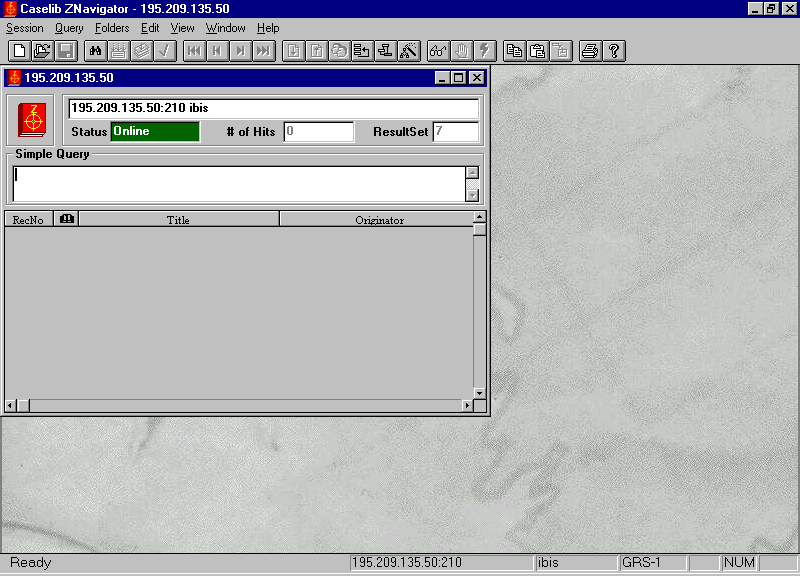Click the hand Stop icon
800x576 pixels.
pyautogui.click(x=461, y=51)
